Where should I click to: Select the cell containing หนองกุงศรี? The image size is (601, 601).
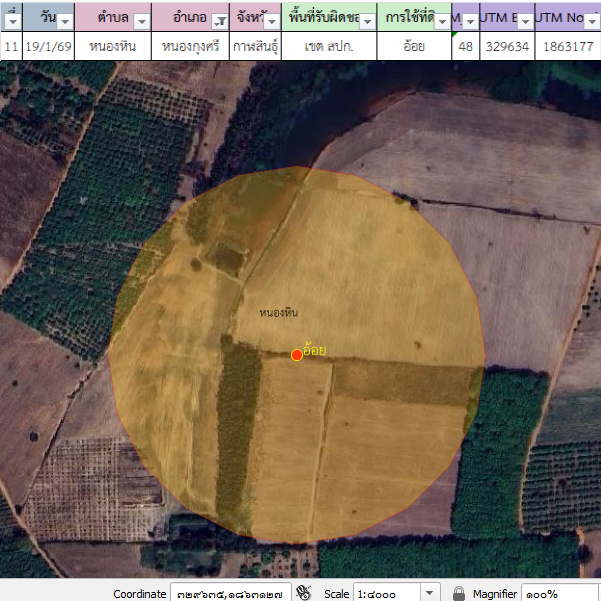190,46
